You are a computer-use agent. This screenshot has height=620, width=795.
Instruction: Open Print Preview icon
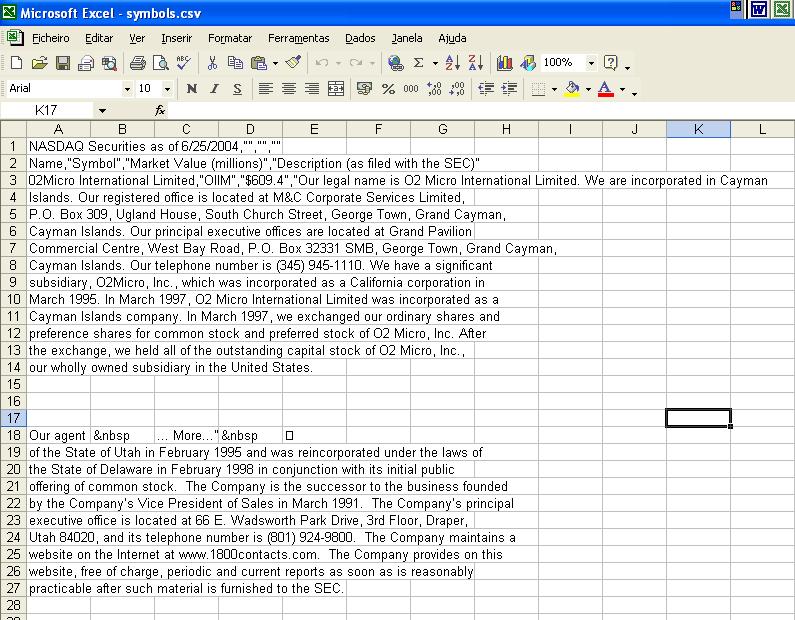(x=161, y=63)
